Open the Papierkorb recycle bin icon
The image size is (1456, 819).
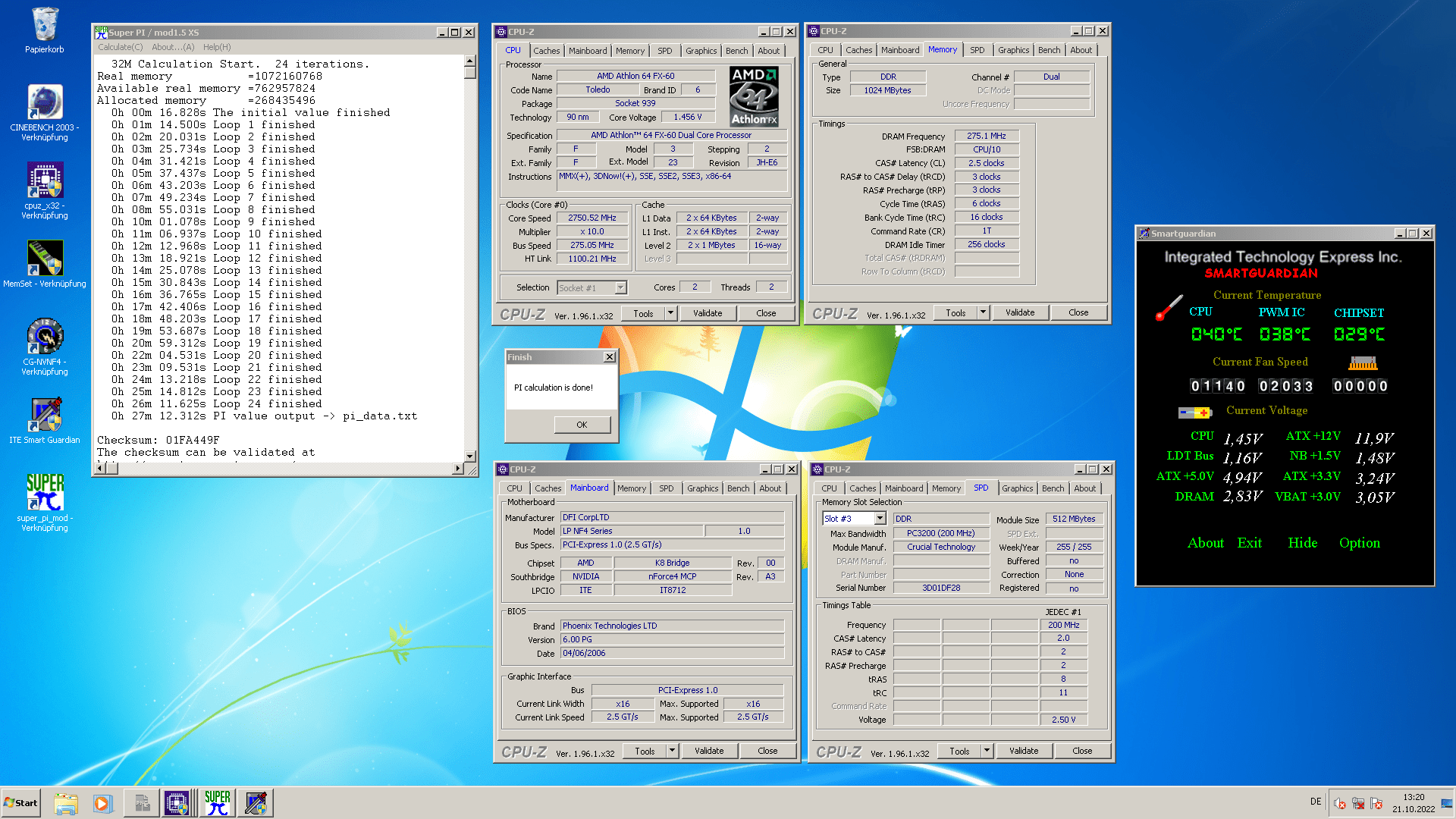pos(44,27)
